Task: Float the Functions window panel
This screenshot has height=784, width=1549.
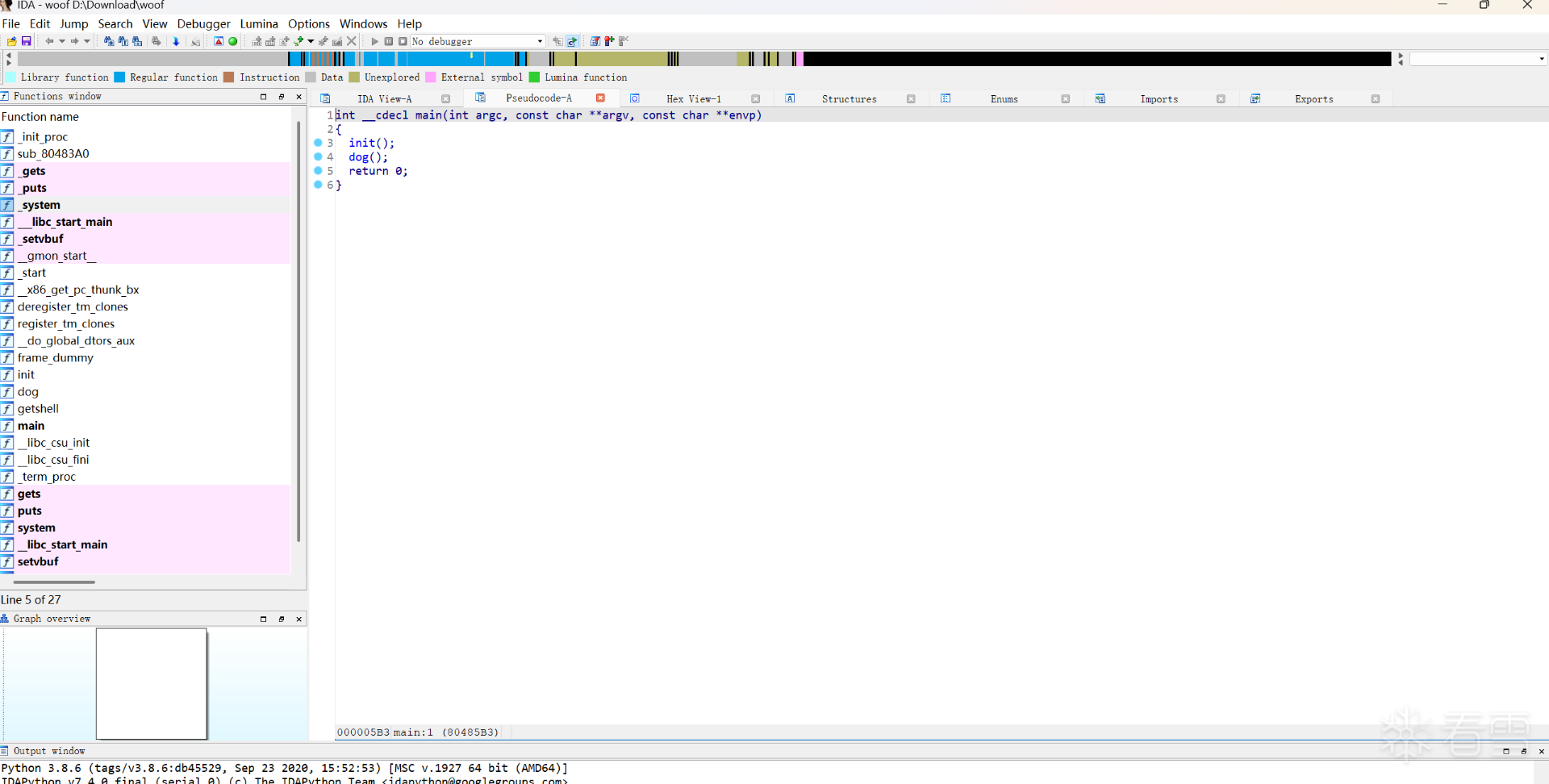Action: tap(282, 97)
